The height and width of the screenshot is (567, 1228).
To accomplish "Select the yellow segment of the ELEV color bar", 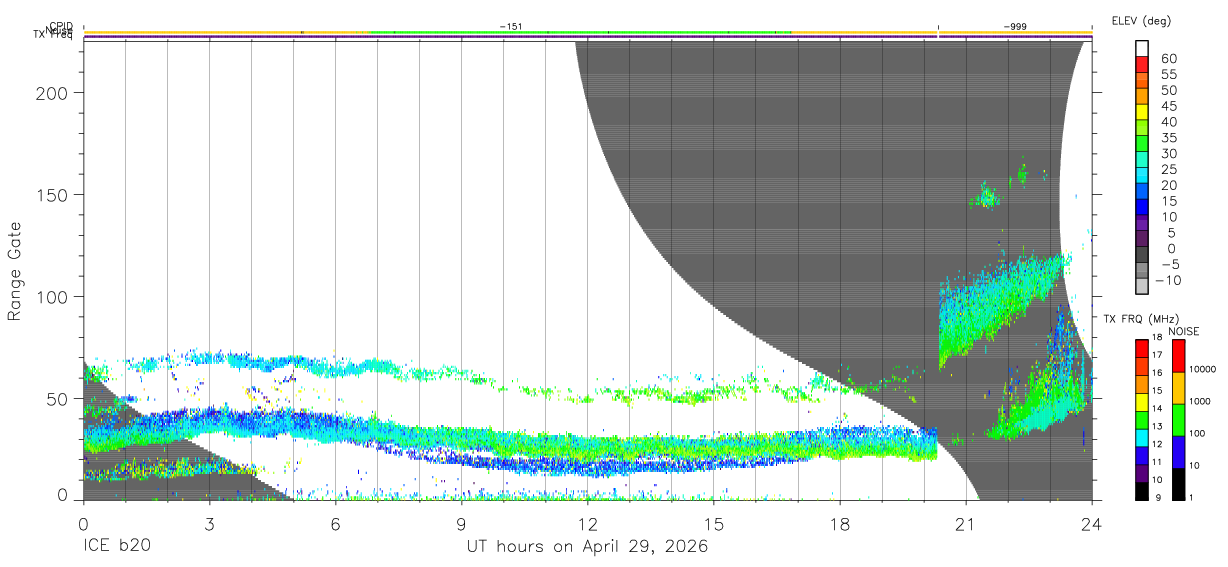I will coord(1141,113).
